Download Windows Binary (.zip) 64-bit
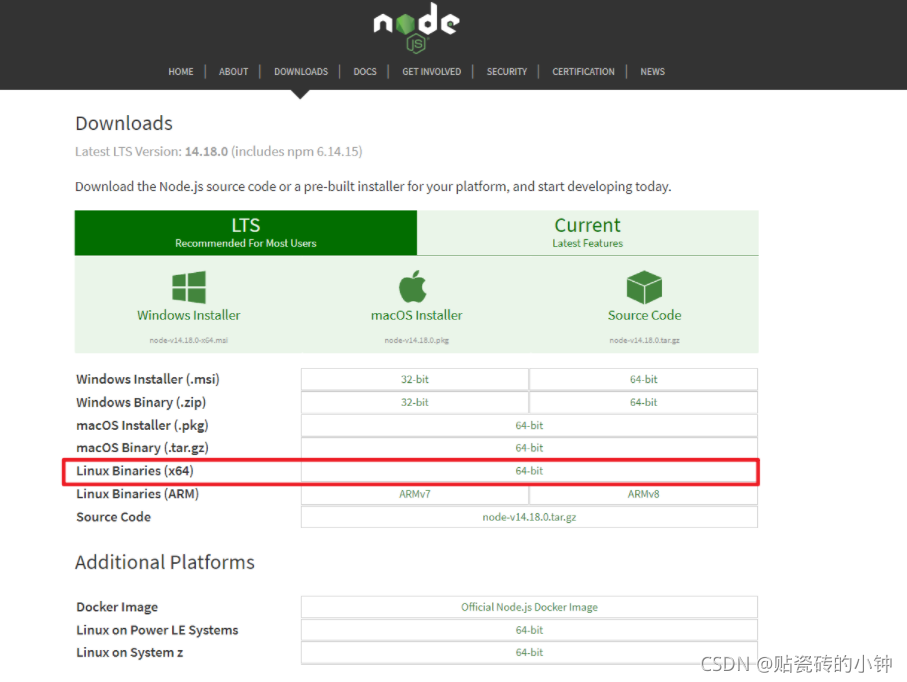 [x=643, y=403]
